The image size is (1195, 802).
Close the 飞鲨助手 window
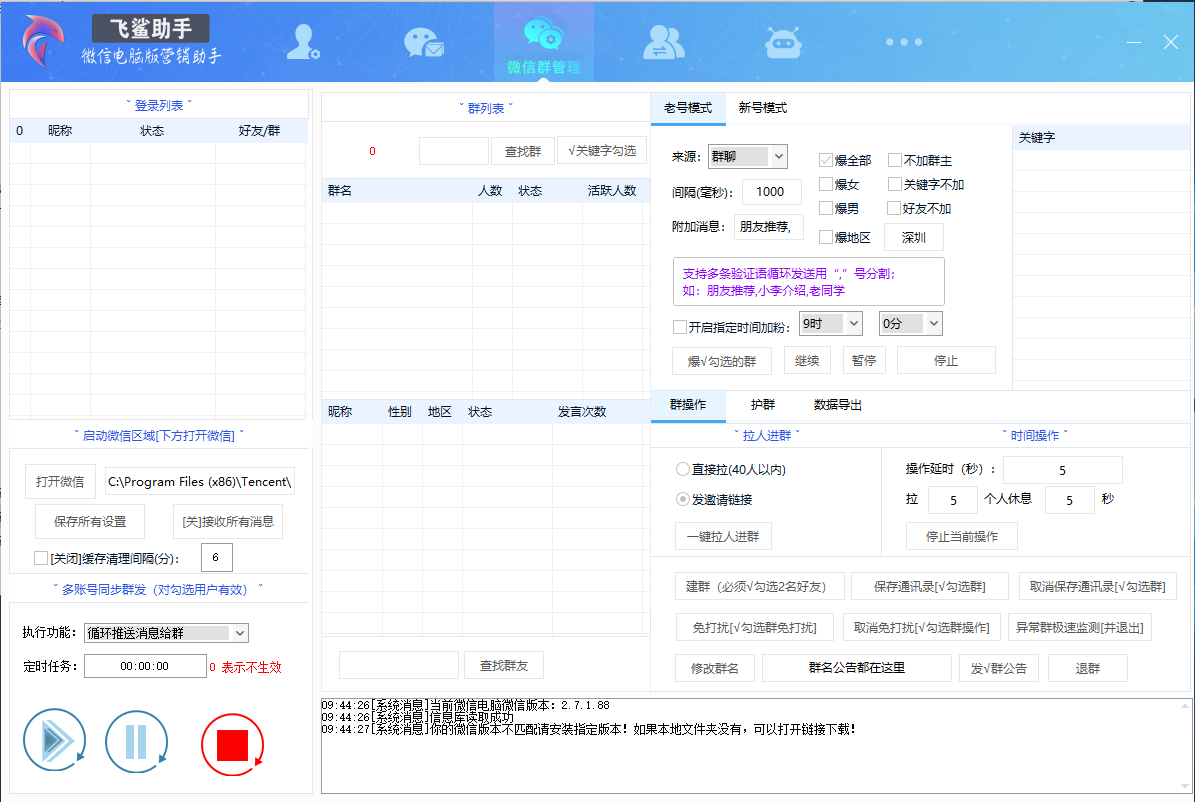coord(1171,42)
